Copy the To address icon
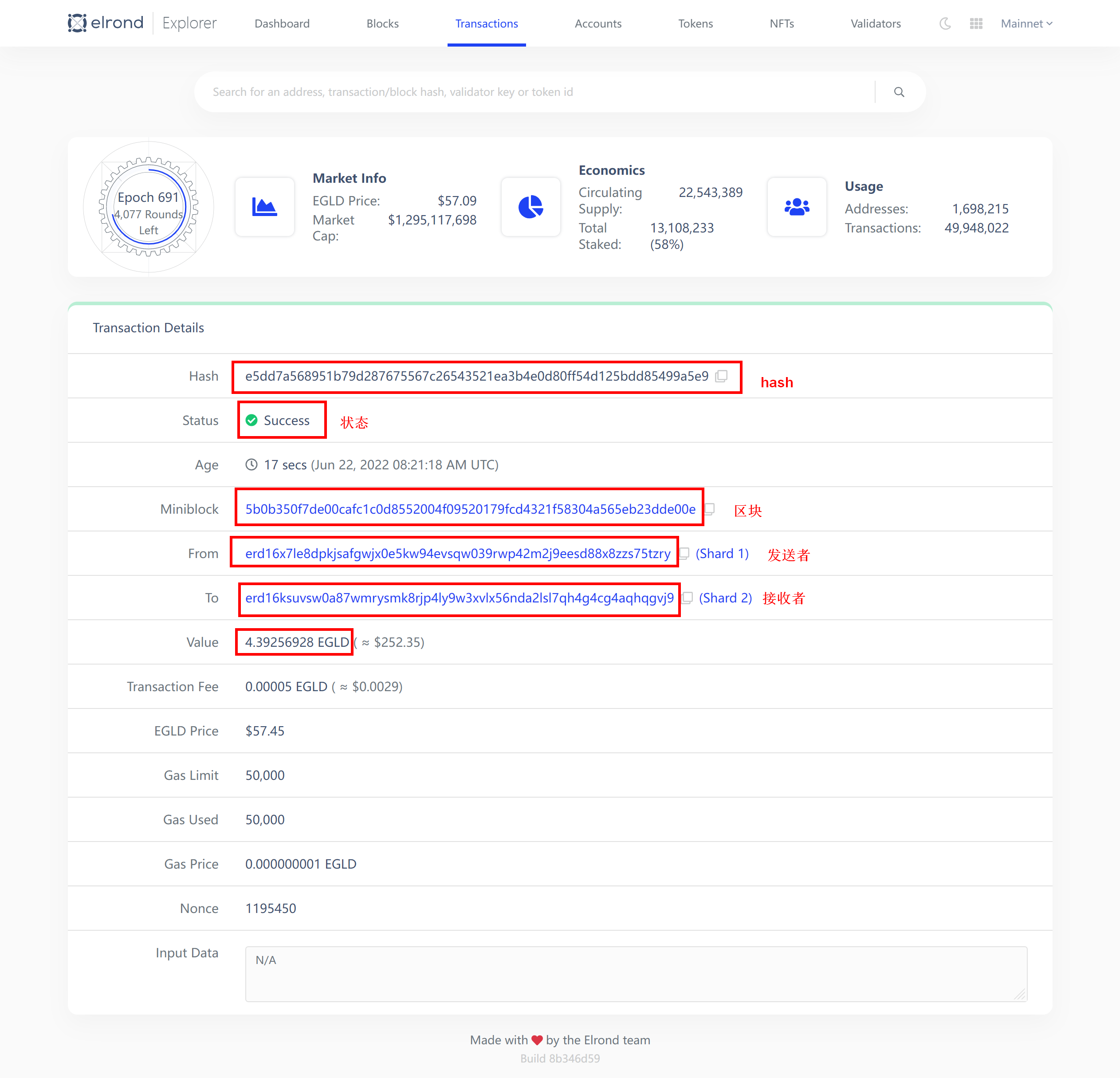The height and width of the screenshot is (1078, 1120). click(688, 598)
